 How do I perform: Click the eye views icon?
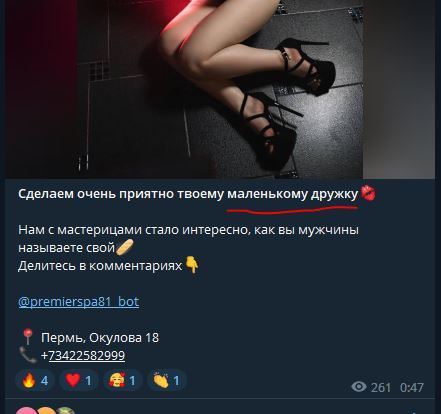[x=359, y=387]
